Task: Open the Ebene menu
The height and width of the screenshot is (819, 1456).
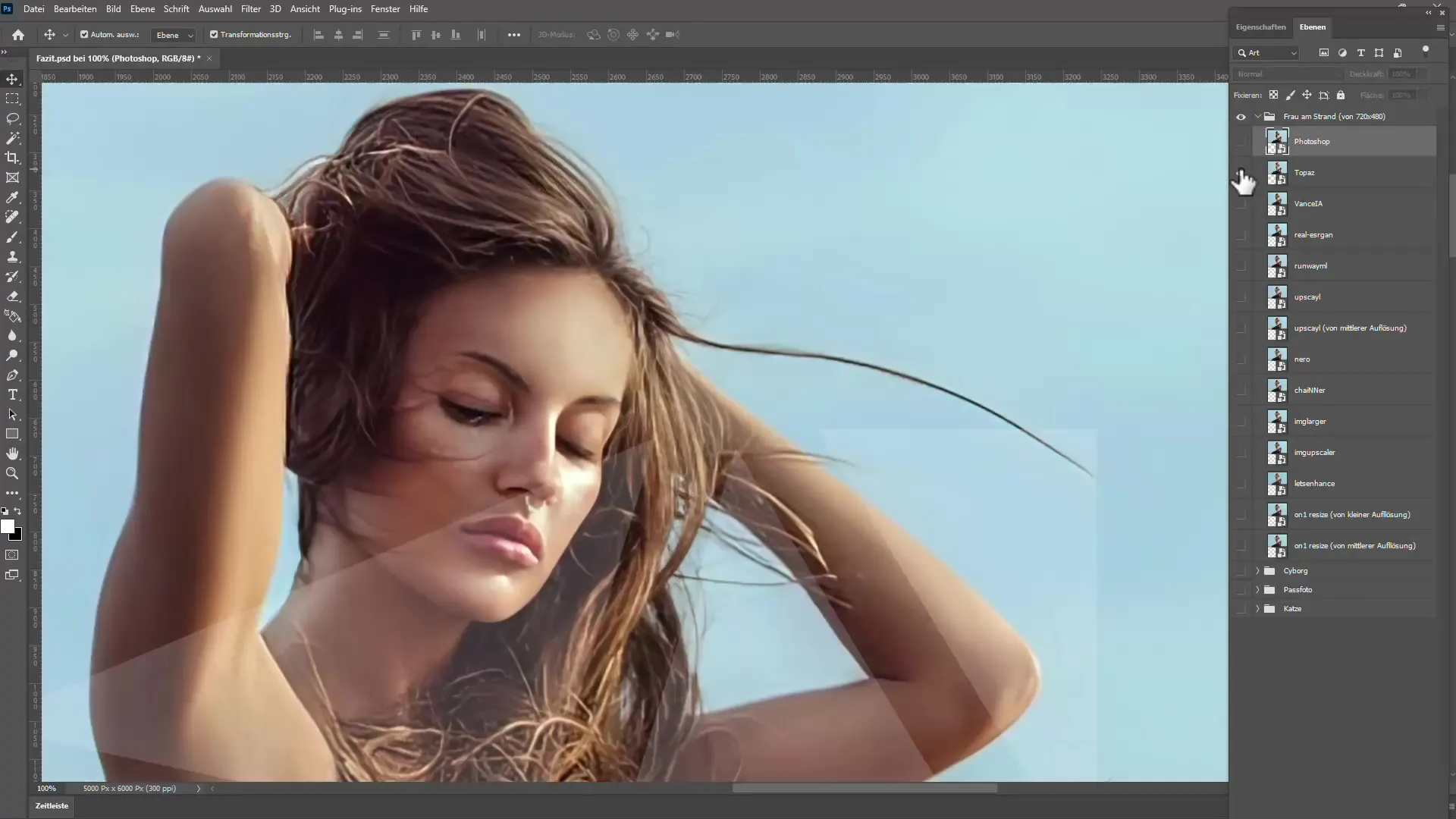Action: click(143, 8)
